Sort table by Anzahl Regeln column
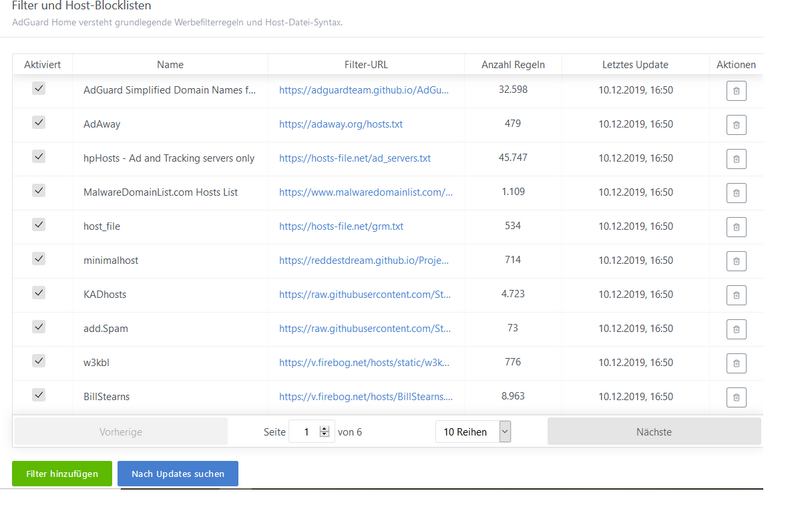 click(513, 65)
